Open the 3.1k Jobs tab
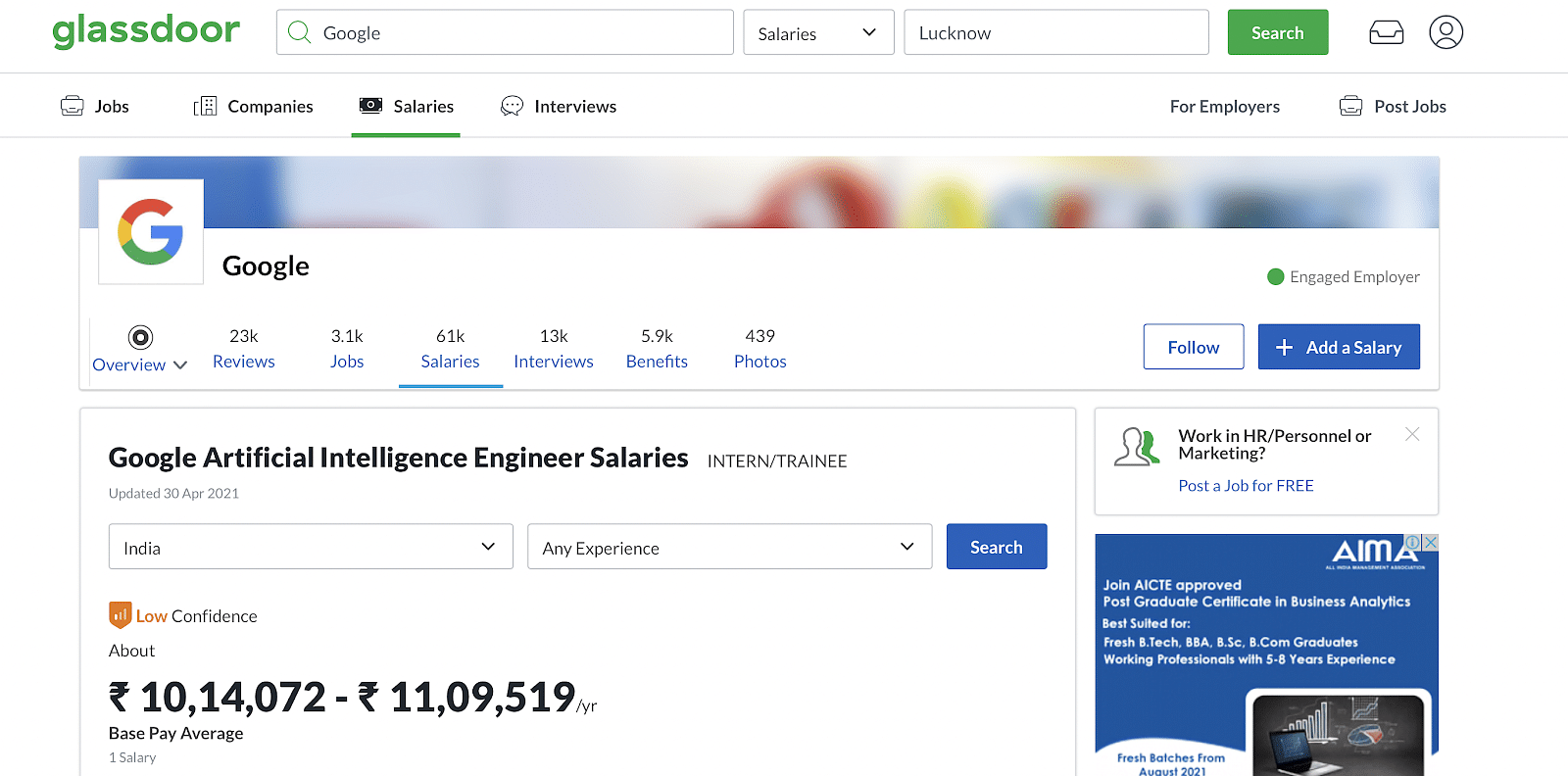The image size is (1568, 776). [347, 349]
